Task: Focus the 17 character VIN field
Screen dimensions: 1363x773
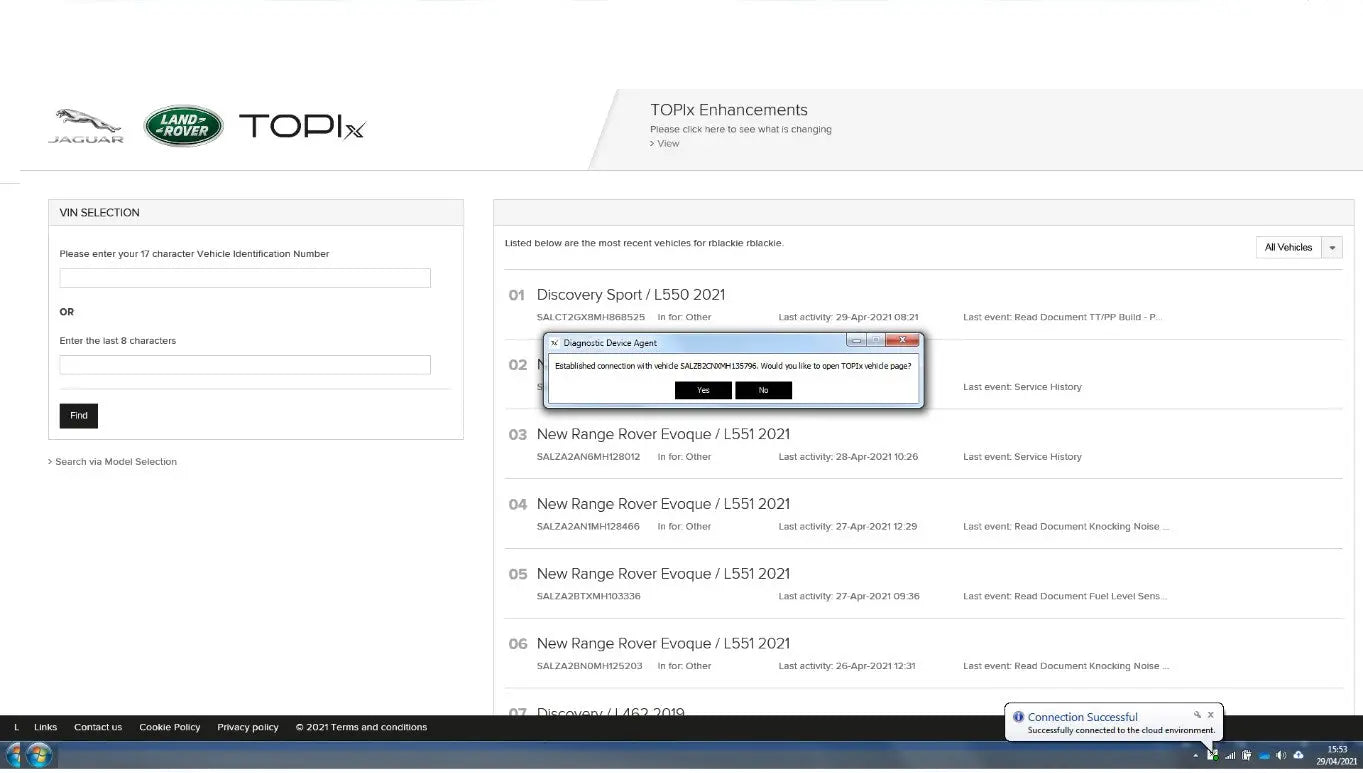Action: tap(245, 278)
